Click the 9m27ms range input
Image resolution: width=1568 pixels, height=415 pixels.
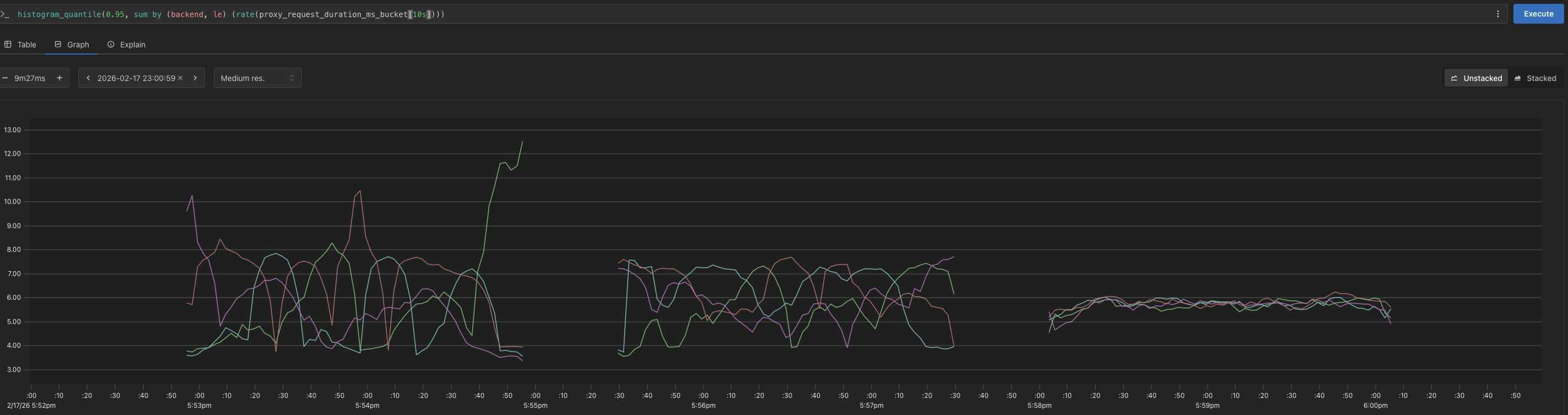[x=30, y=78]
